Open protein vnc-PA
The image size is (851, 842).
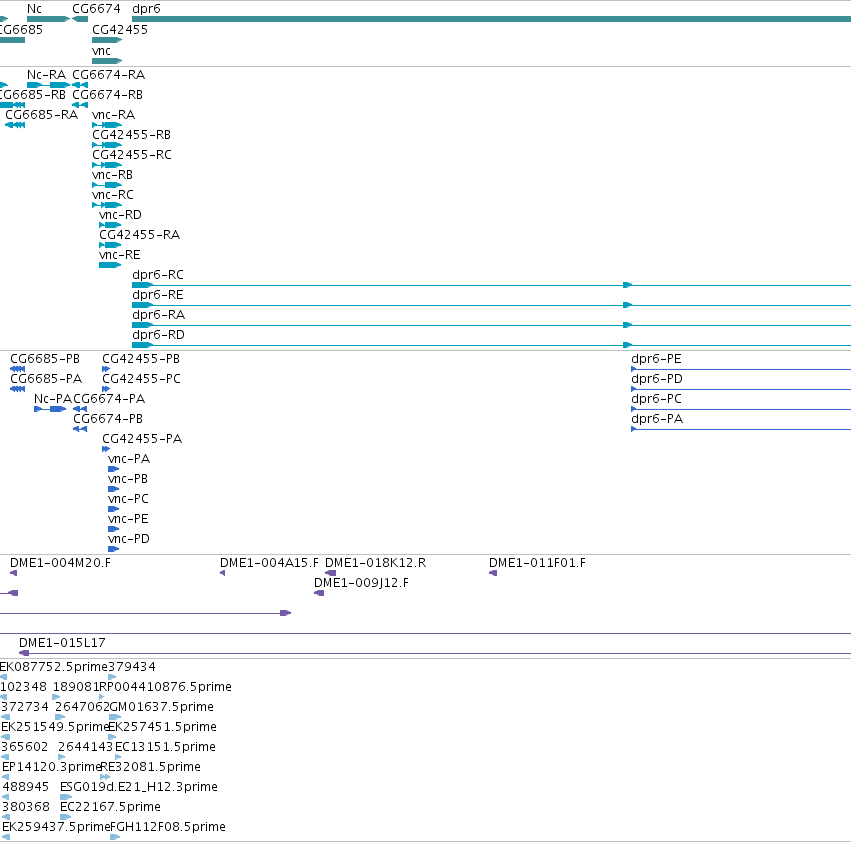[129, 459]
